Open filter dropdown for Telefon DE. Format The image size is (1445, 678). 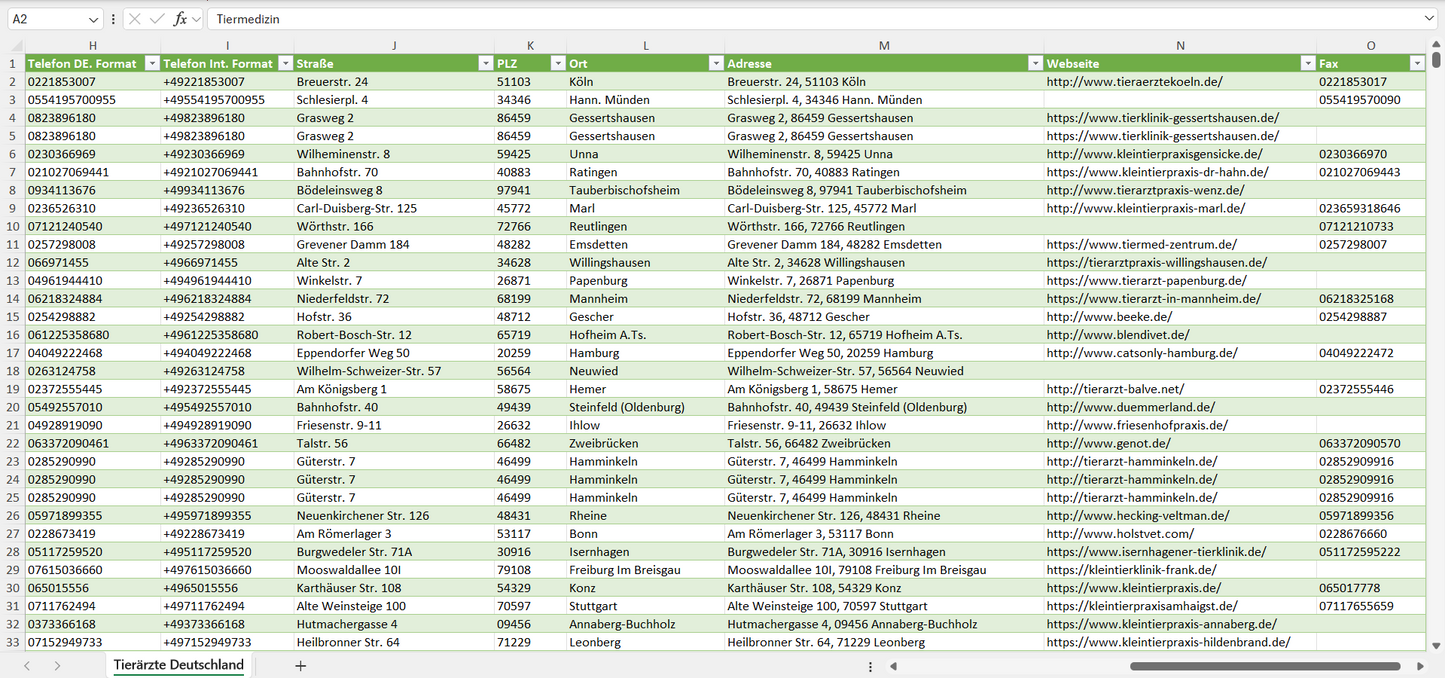(152, 63)
